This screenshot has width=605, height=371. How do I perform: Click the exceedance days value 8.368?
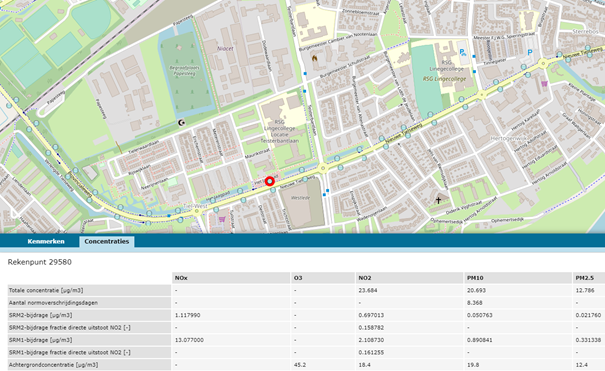coord(475,303)
